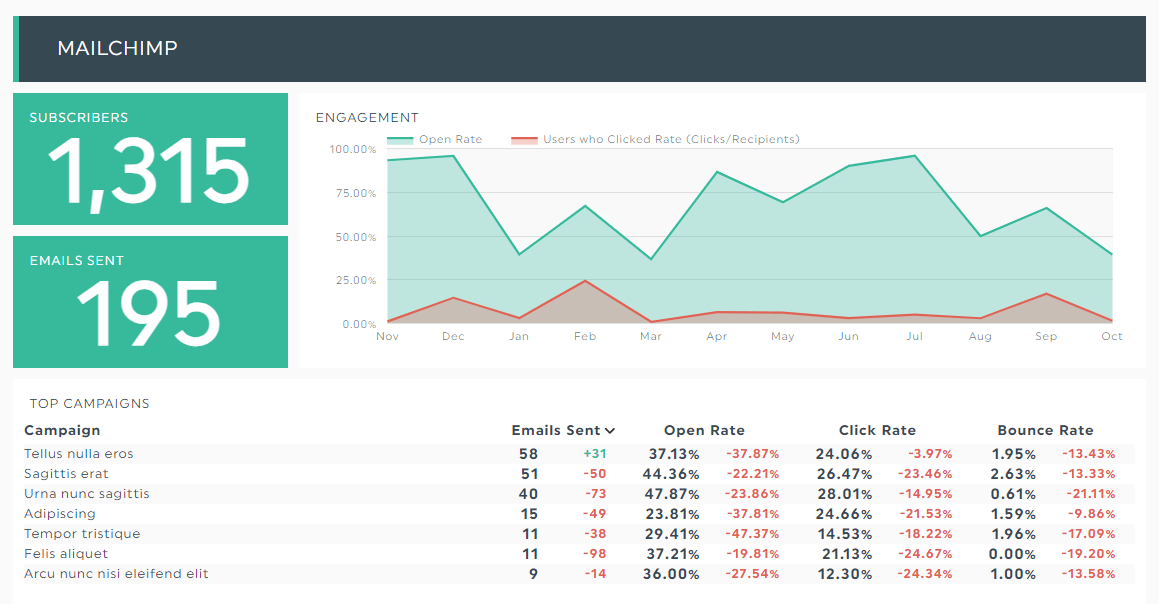Click the 50.00% y-axis label

356,237
